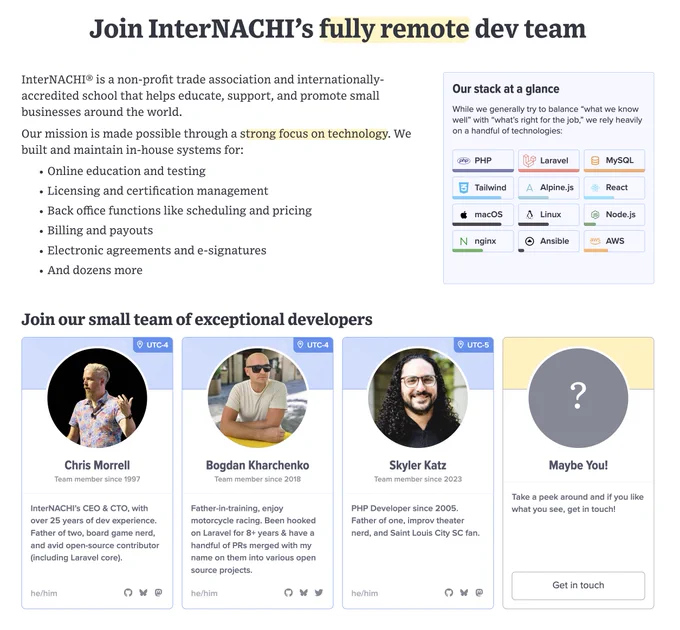Screen dimensions: 680x630
Task: Click Team member since 2023 text
Action: [x=418, y=479]
